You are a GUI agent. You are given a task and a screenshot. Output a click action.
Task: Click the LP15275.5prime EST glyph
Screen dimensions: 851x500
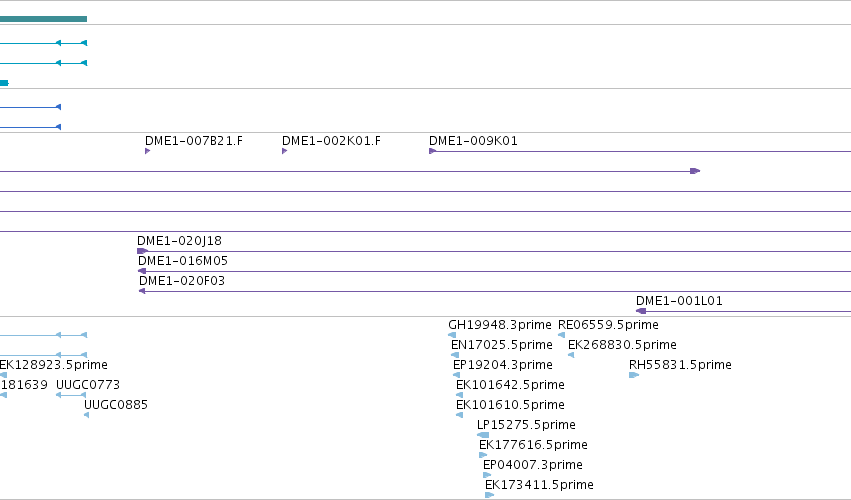[x=483, y=435]
